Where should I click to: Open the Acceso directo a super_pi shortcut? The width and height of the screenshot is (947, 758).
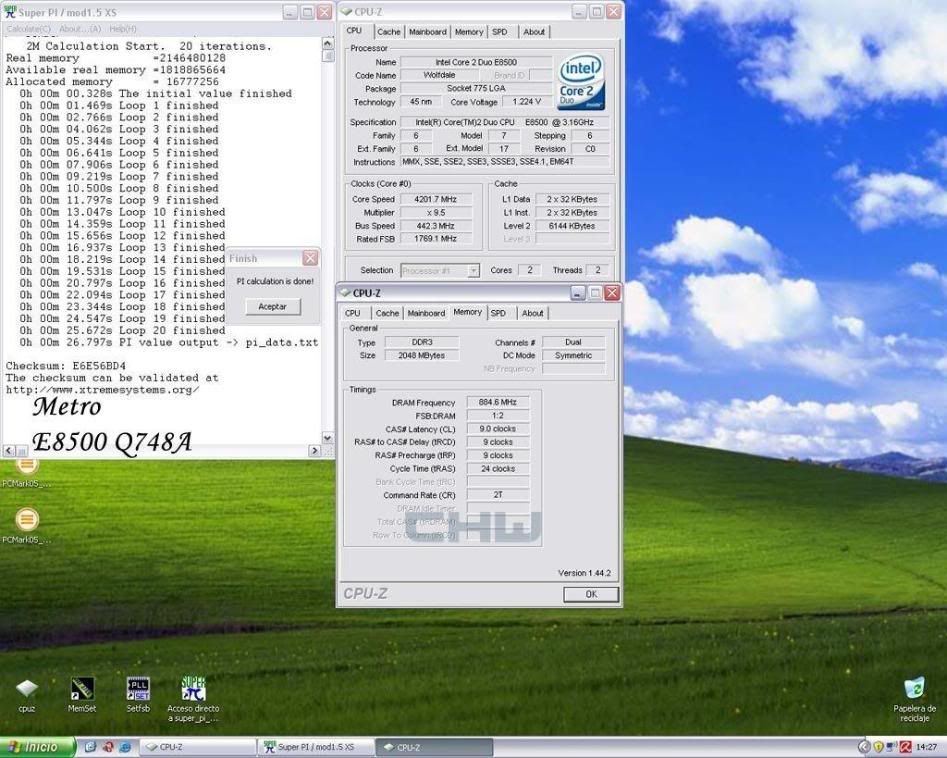point(193,699)
